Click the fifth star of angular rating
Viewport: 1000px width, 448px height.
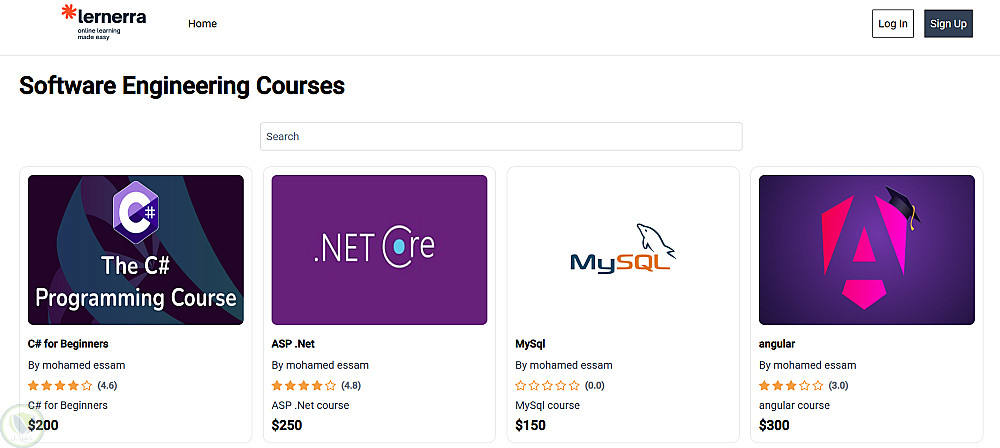pyautogui.click(x=818, y=385)
